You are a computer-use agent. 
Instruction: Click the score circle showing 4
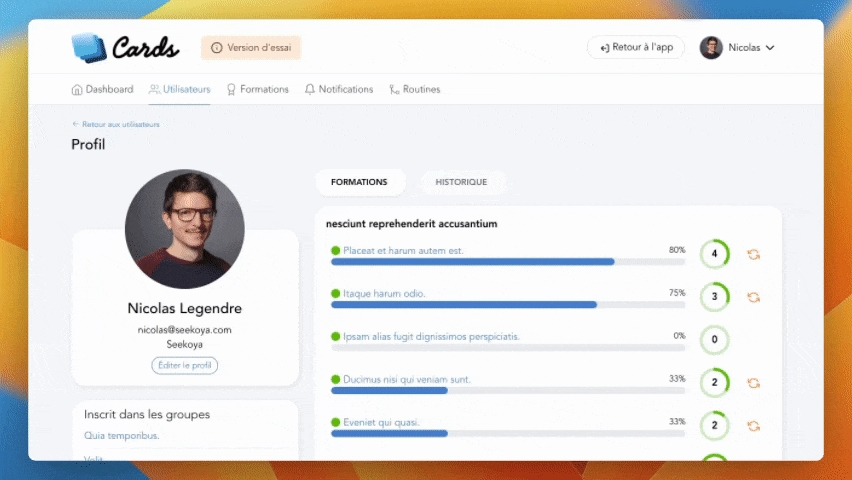714,254
